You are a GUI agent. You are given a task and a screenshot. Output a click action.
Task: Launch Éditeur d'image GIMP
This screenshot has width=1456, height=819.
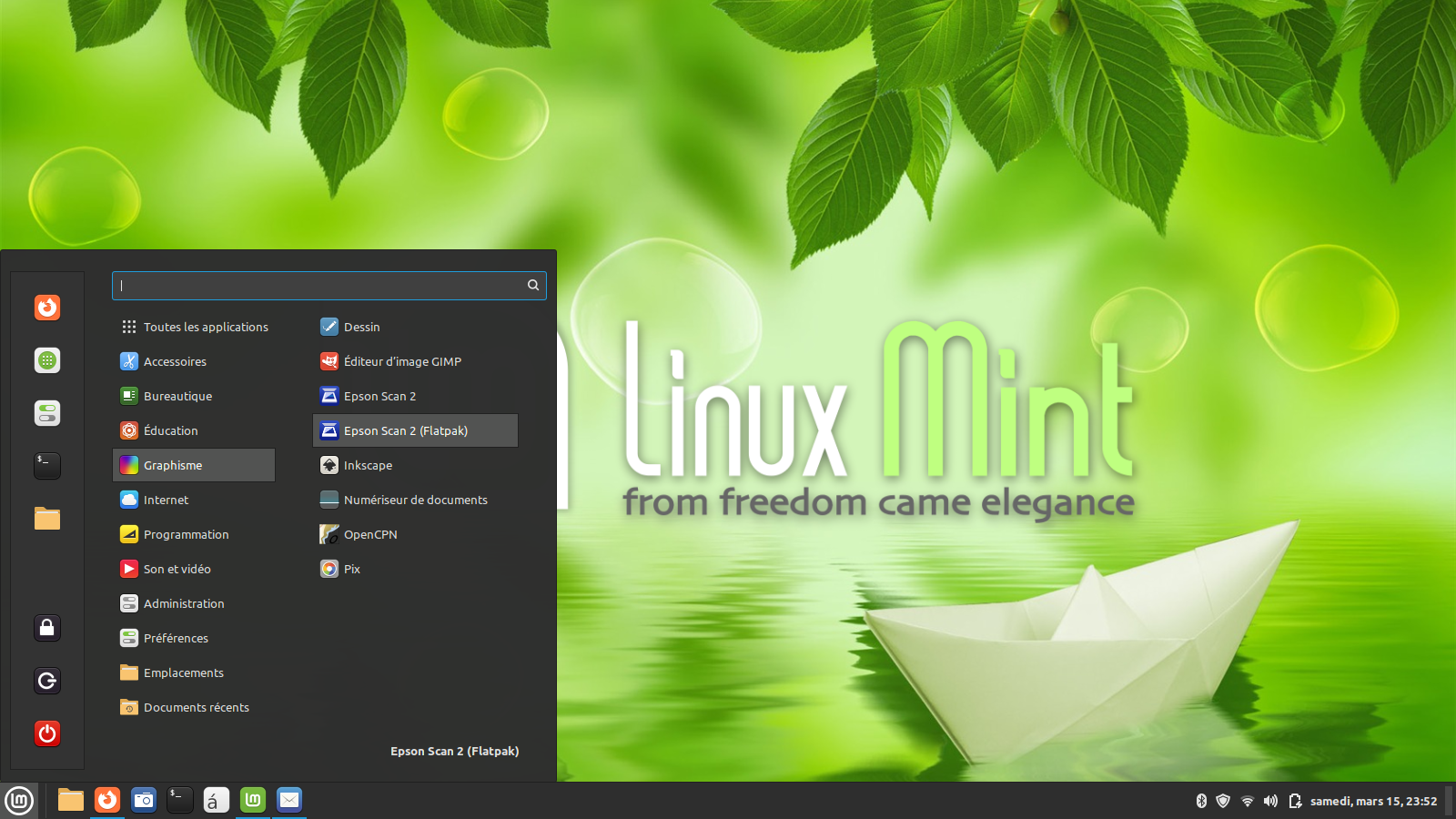[x=402, y=361]
